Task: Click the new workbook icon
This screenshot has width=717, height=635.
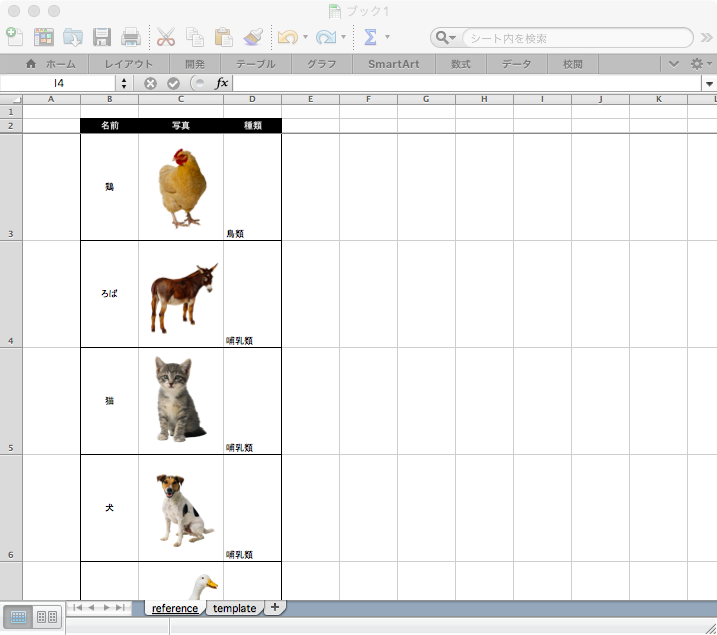Action: pyautogui.click(x=14, y=37)
